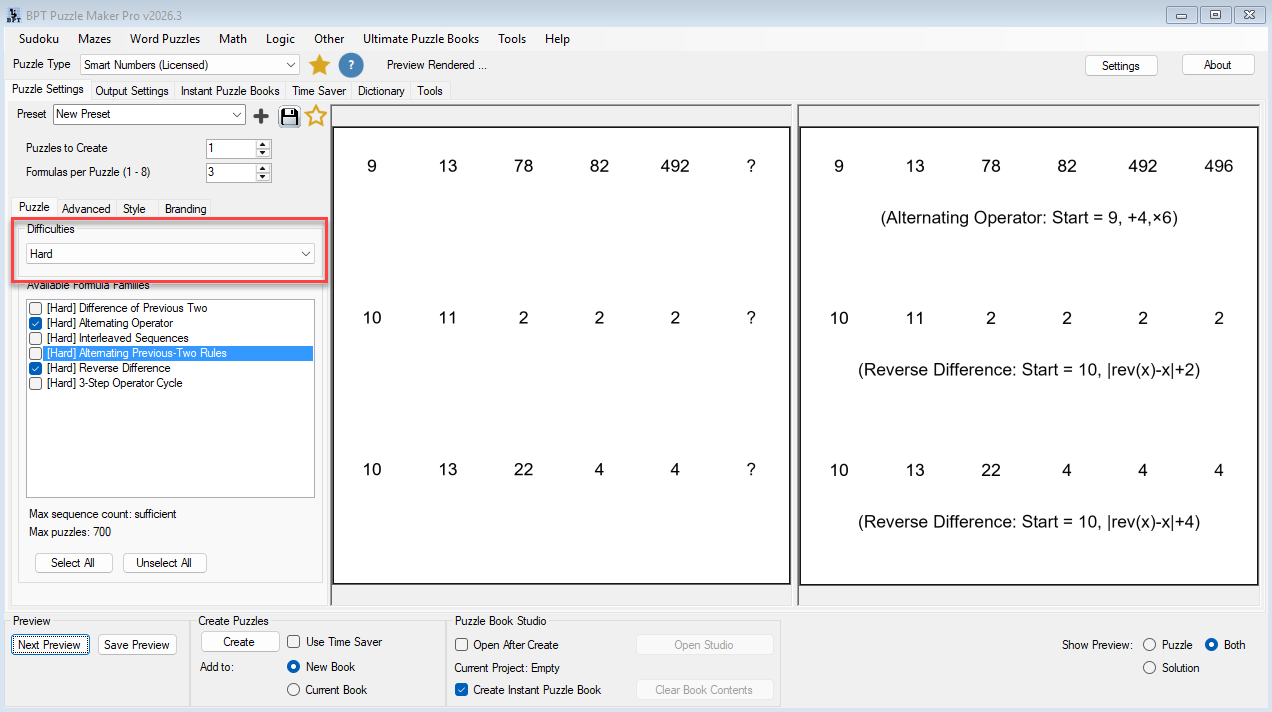
Task: Switch to Instant Puzzle Books tab
Action: pos(230,91)
